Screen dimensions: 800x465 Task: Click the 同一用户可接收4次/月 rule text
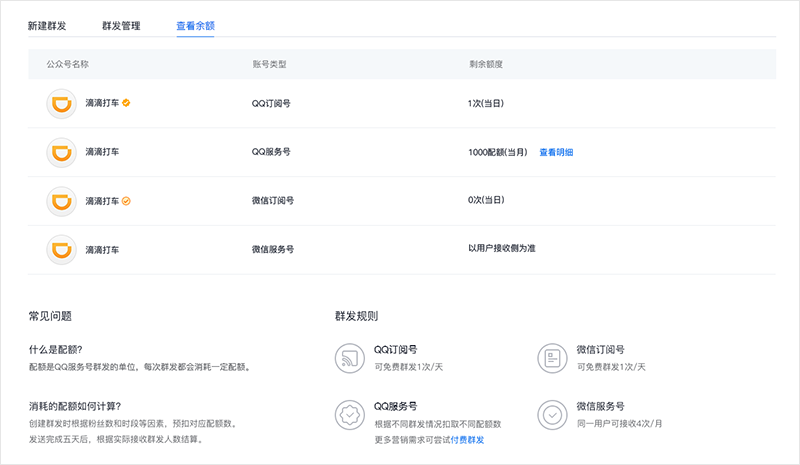point(619,424)
